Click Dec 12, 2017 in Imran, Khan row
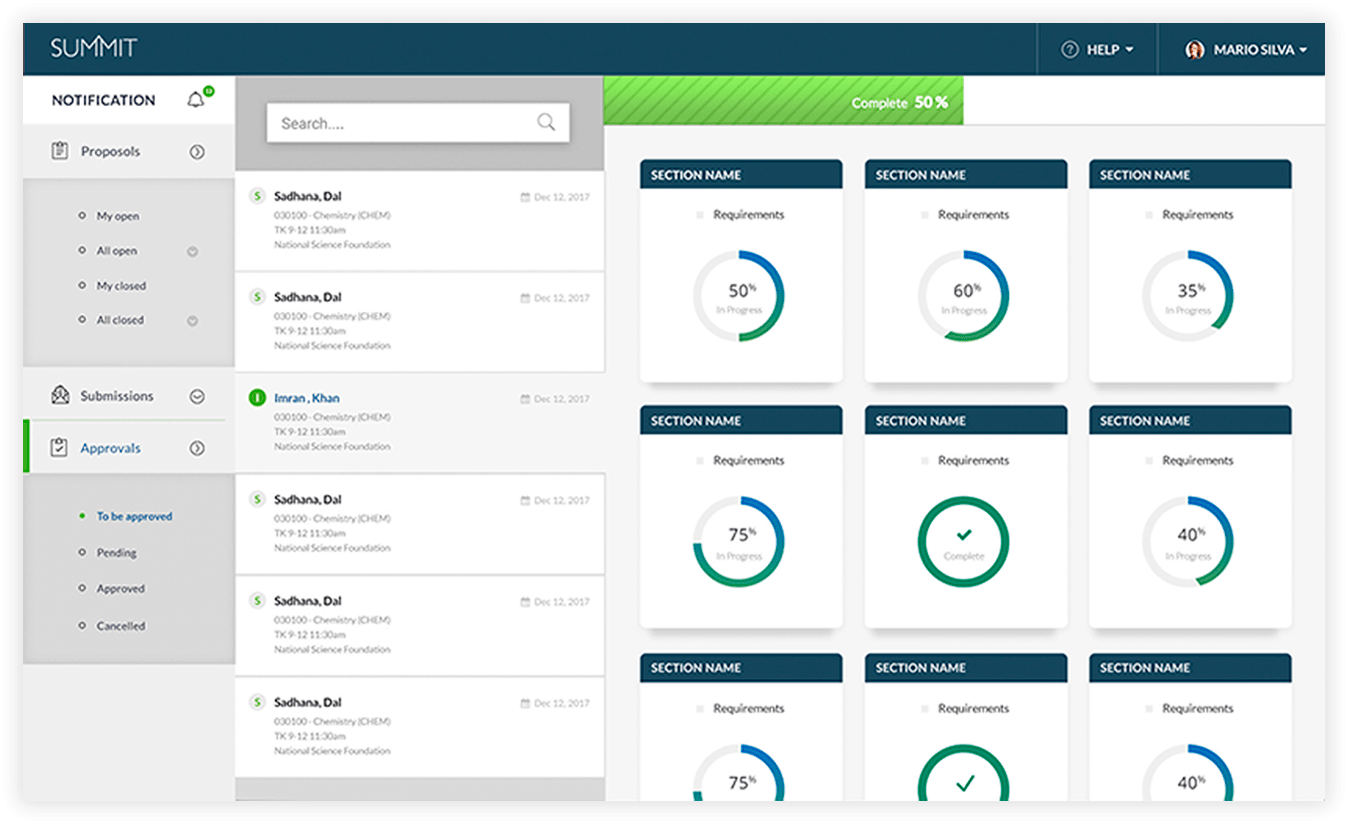This screenshot has width=1348, height=824. point(562,399)
